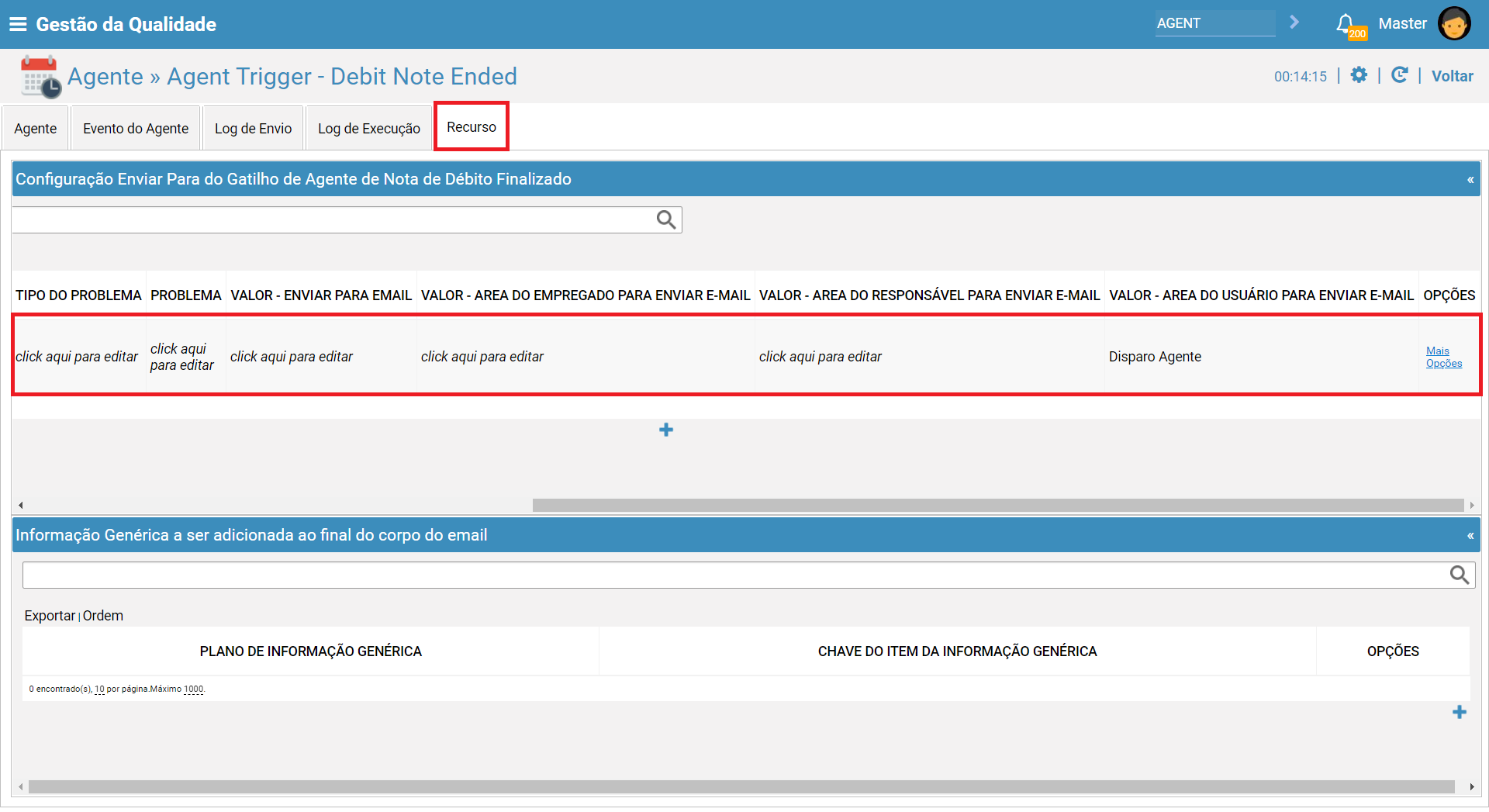Click the Exportar link

(x=50, y=616)
